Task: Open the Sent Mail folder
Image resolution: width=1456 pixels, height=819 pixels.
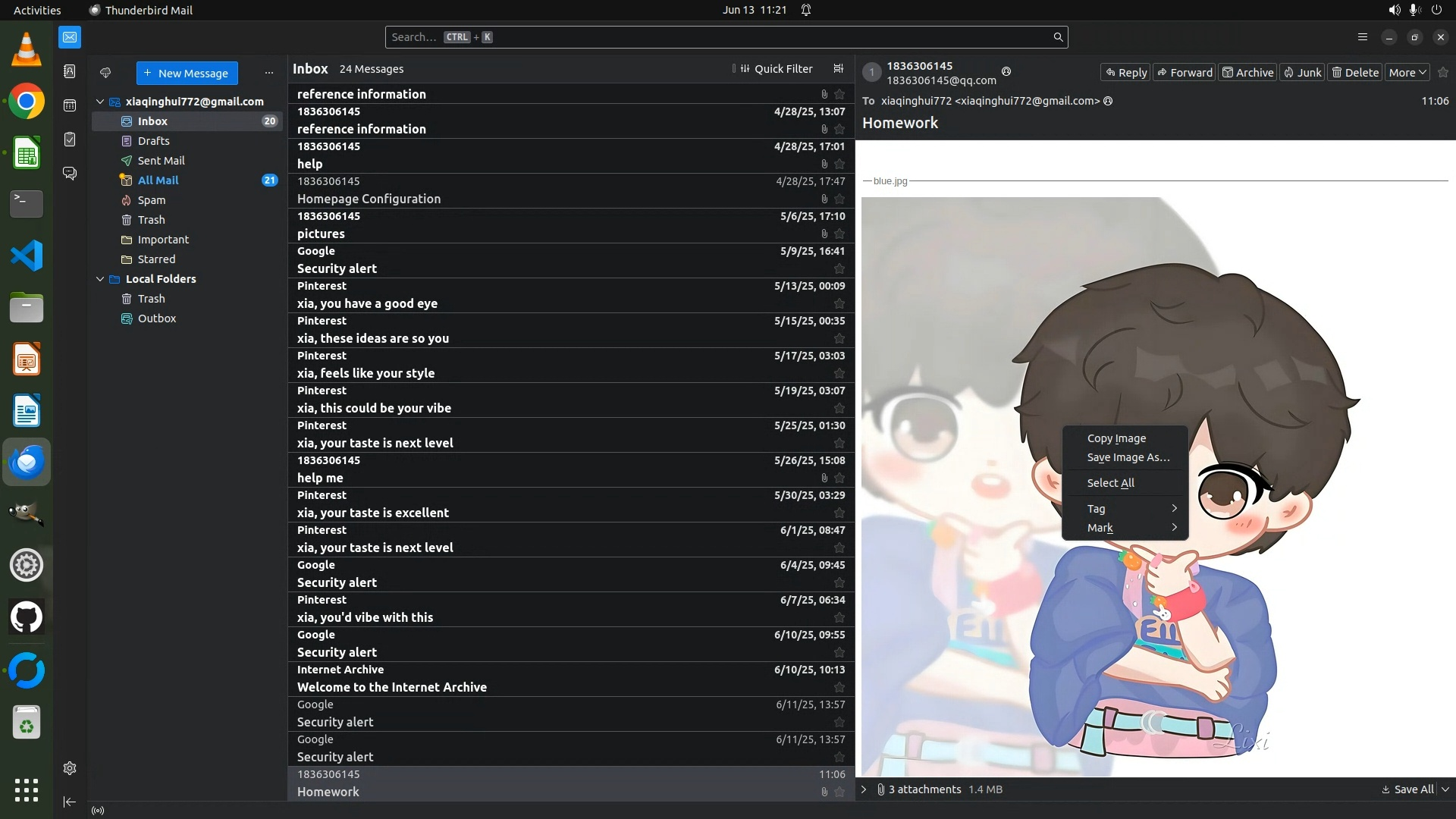Action: pyautogui.click(x=161, y=161)
